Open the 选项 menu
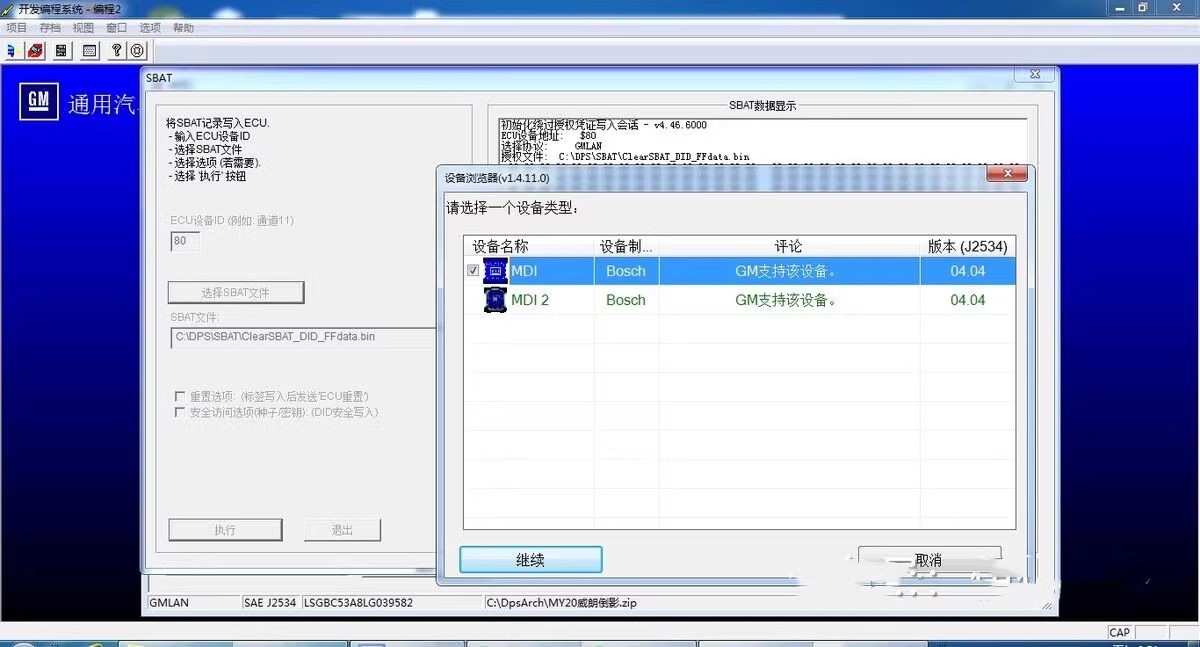 150,28
